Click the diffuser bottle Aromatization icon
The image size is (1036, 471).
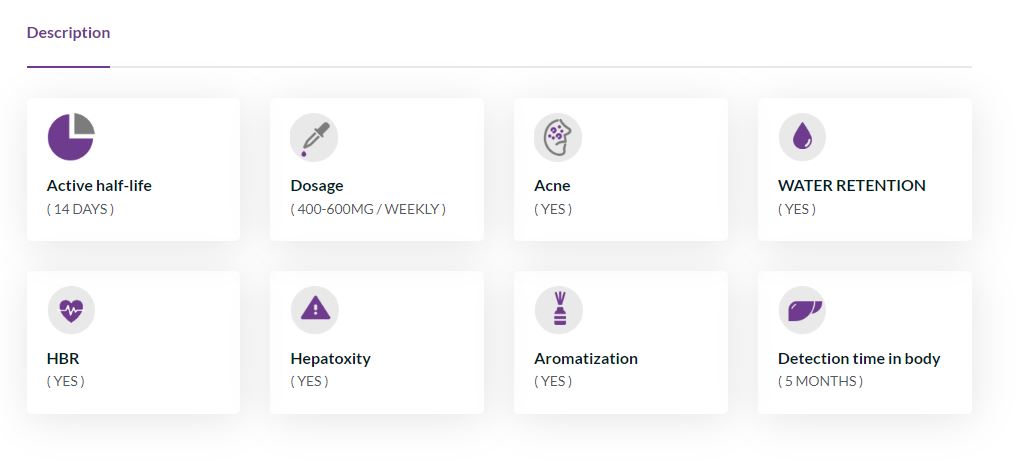click(558, 310)
